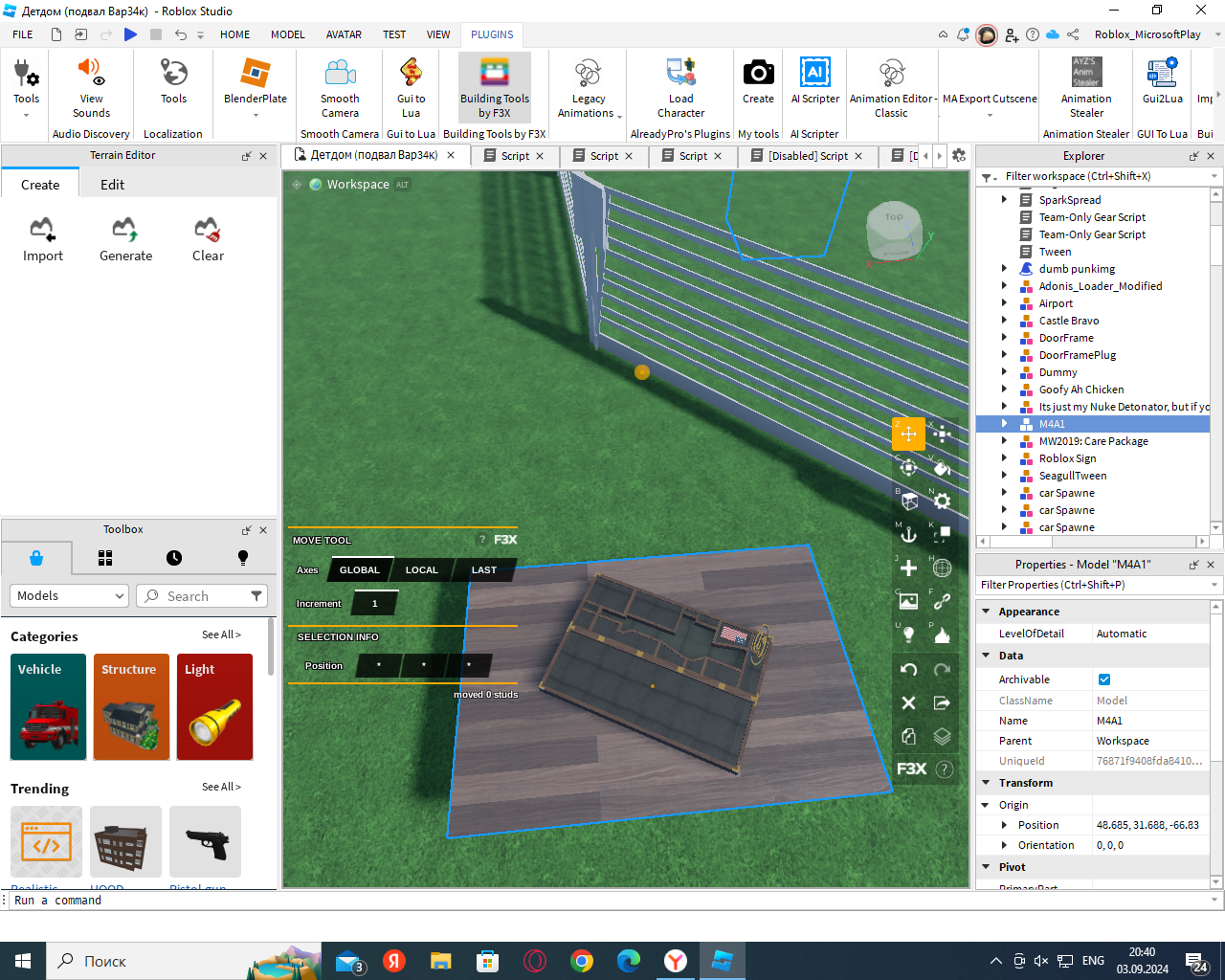1225x980 pixels.
Task: Select the F3X Decorate flame tool
Action: [942, 635]
